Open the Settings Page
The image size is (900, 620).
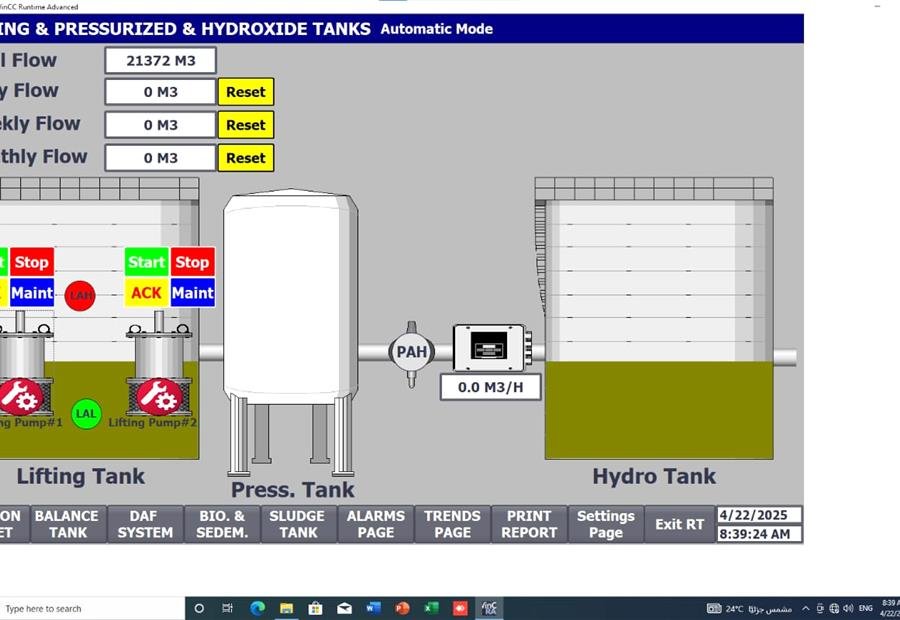click(x=606, y=524)
